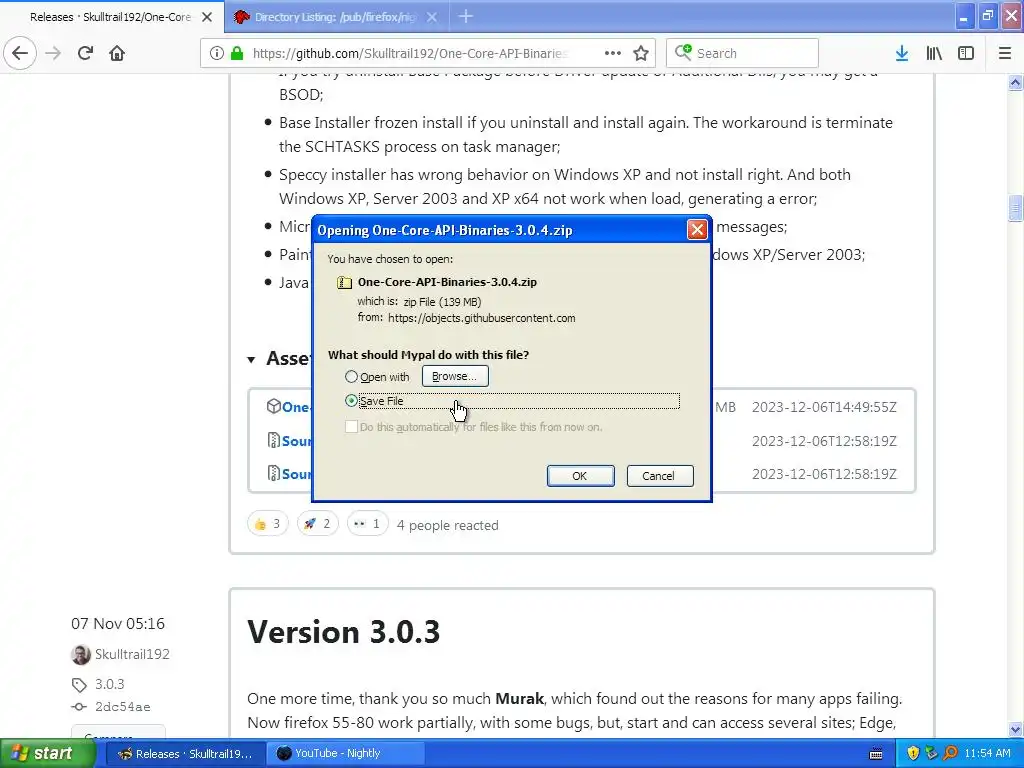Open the 3.0.3 tag link
The height and width of the screenshot is (768, 1024).
[110, 684]
